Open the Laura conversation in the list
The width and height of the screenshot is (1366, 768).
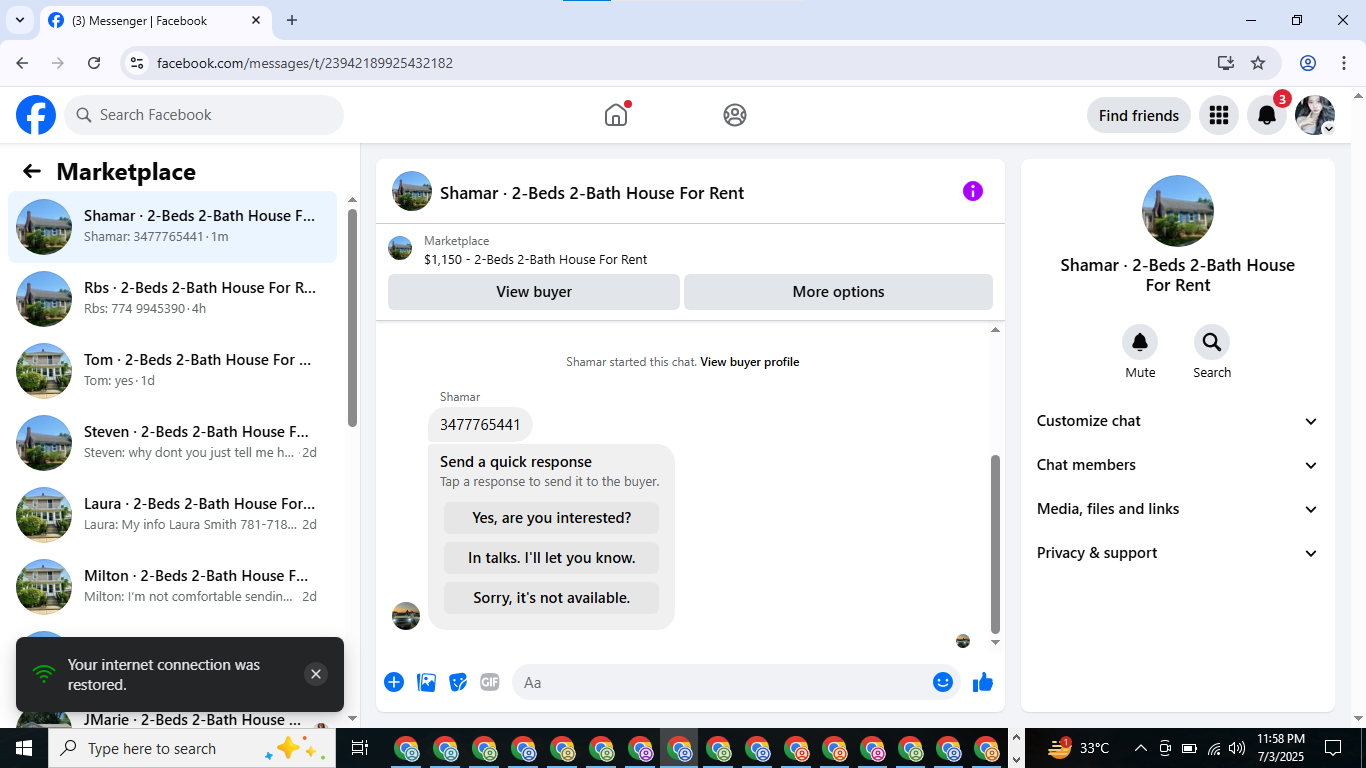click(172, 515)
